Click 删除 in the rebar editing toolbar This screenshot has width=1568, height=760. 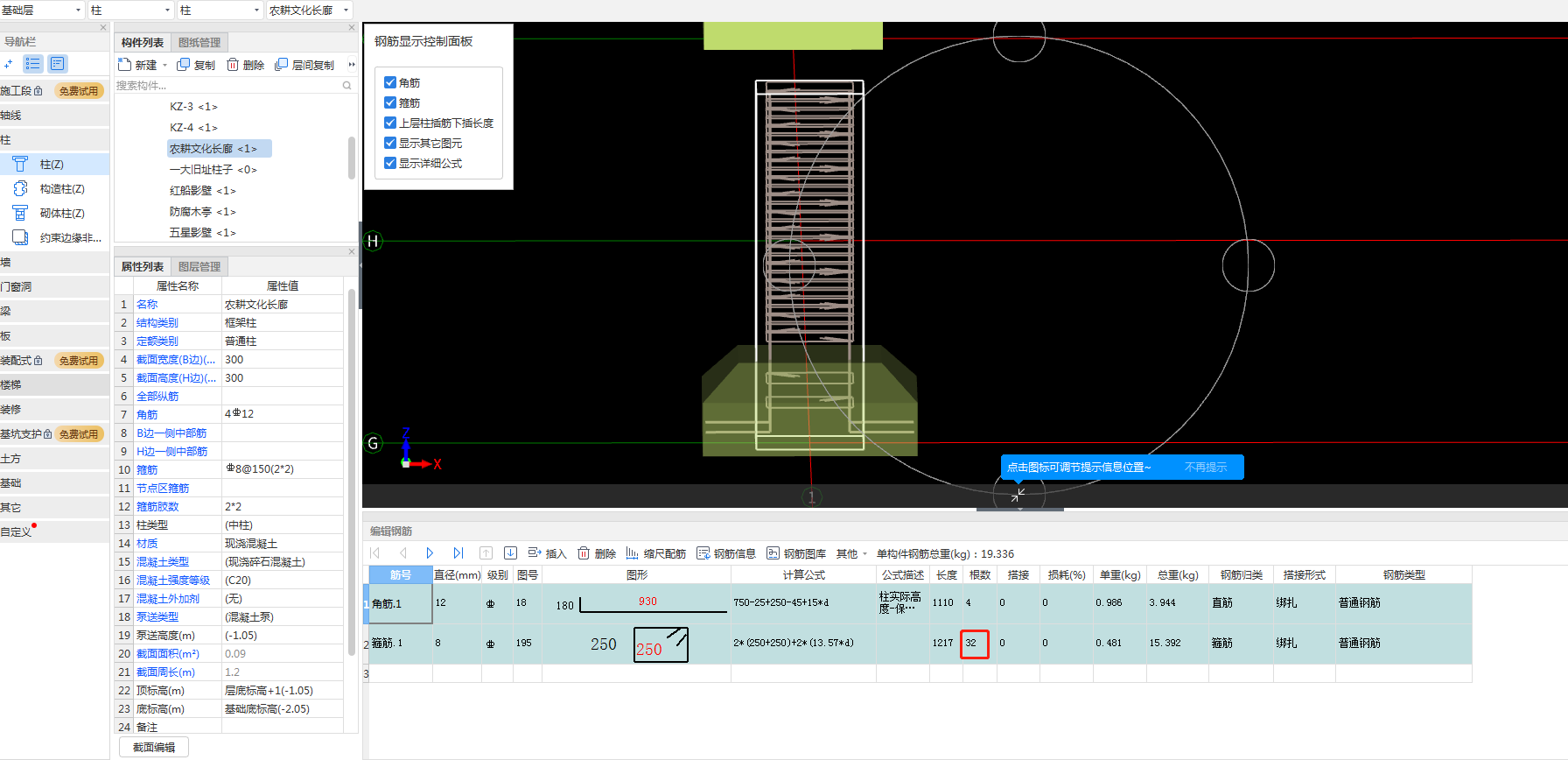click(x=597, y=553)
